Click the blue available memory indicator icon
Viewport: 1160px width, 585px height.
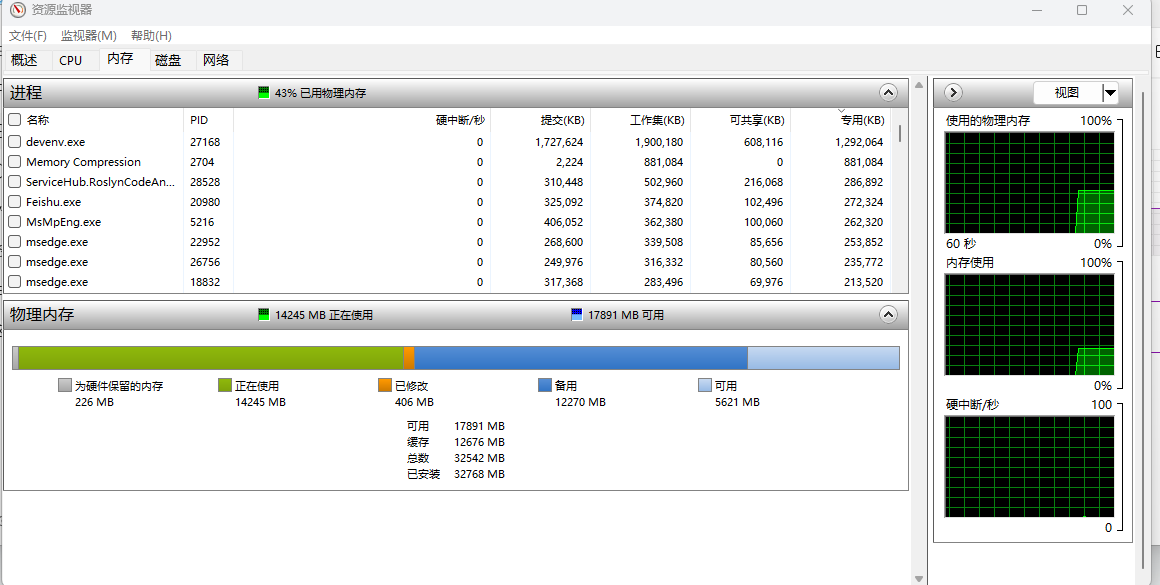tap(576, 315)
